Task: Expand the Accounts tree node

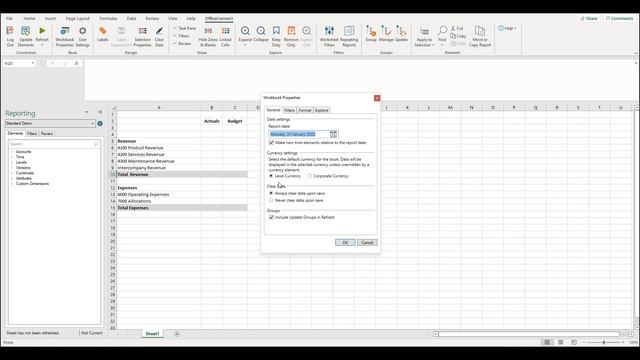Action: coord(12,152)
